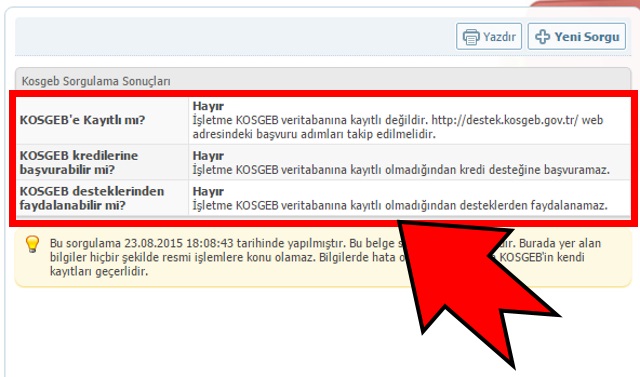
Task: Click the destek.kosgeb.gov.tr web address text
Action: click(505, 120)
